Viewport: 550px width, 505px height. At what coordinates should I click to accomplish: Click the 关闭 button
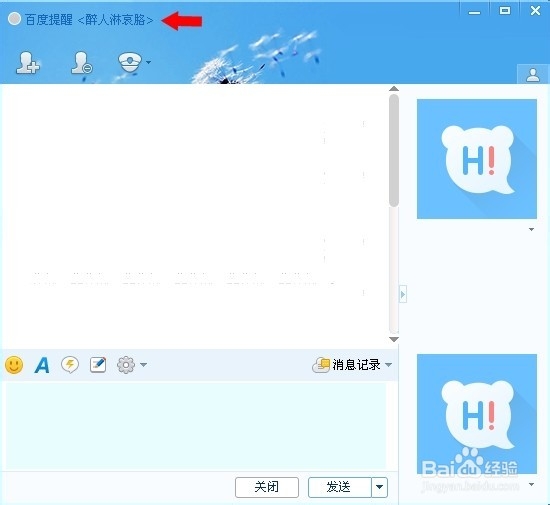pyautogui.click(x=267, y=487)
